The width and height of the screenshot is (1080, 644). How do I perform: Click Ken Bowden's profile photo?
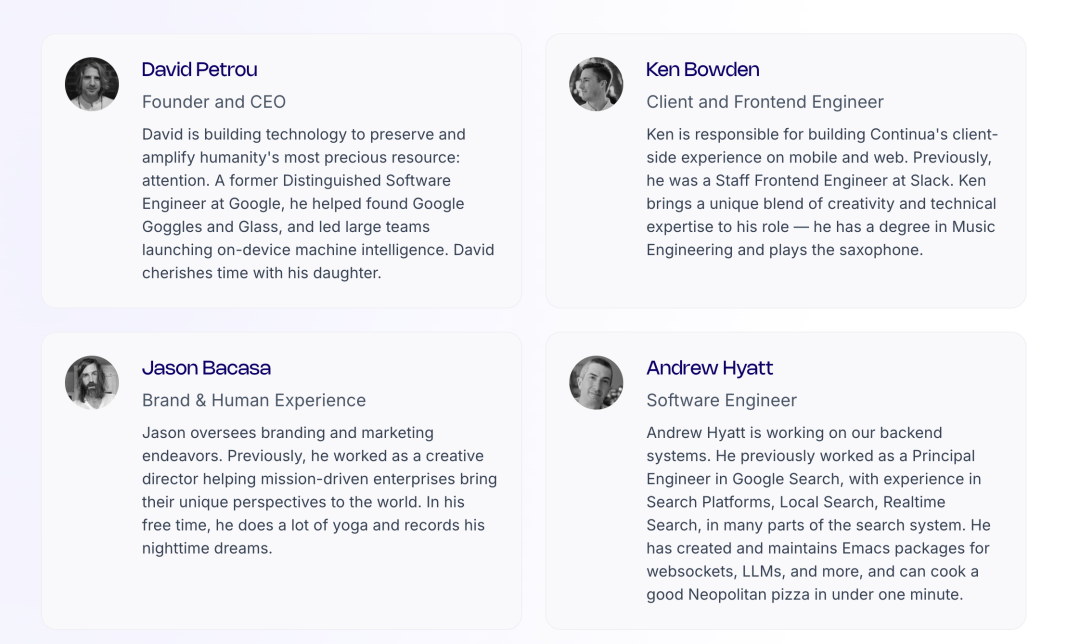[x=596, y=84]
